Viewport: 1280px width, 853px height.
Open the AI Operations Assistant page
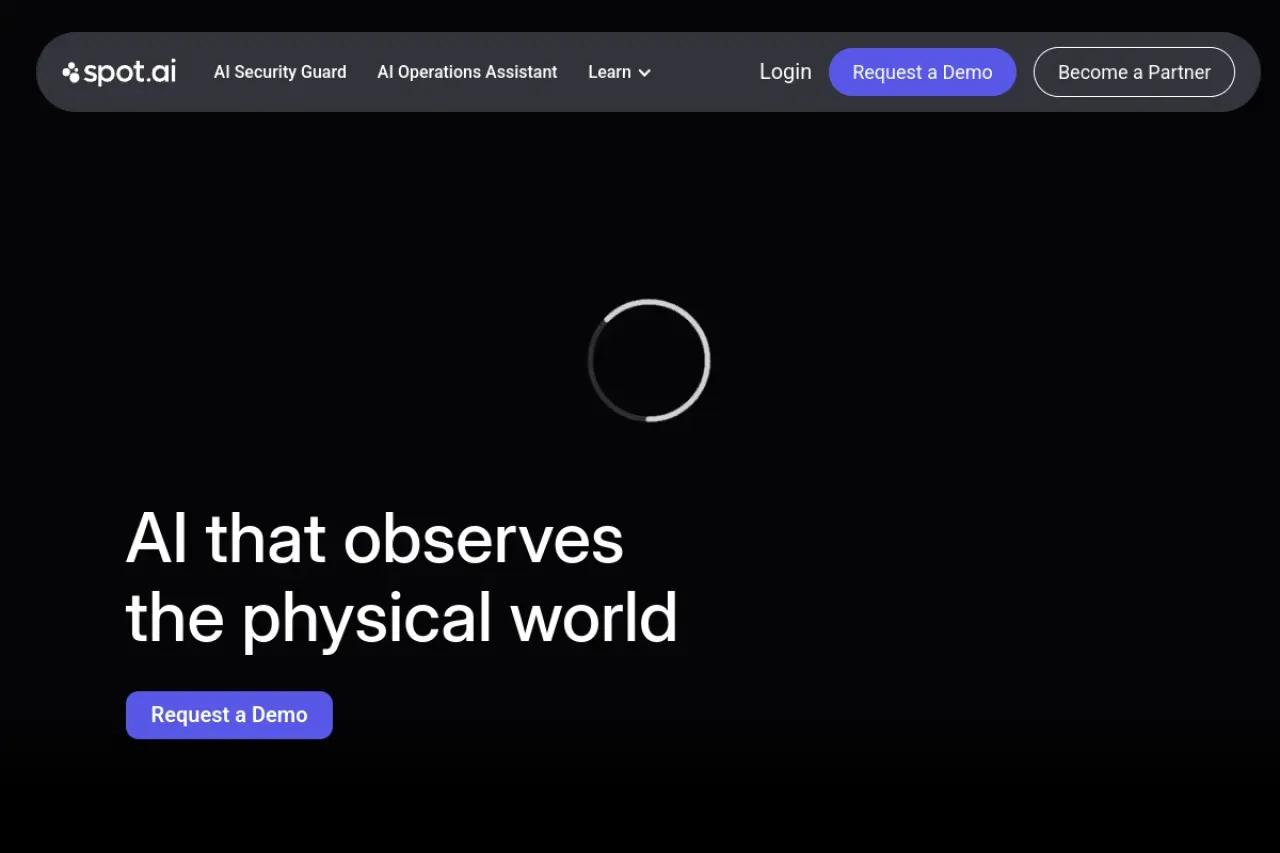point(467,72)
